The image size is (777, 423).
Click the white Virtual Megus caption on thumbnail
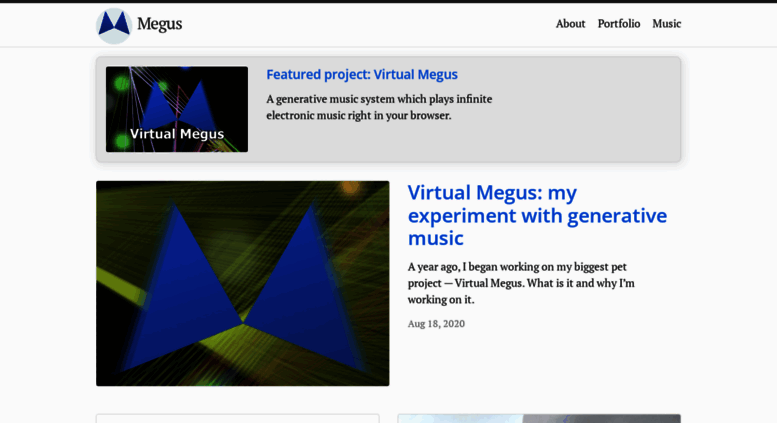pyautogui.click(x=177, y=134)
